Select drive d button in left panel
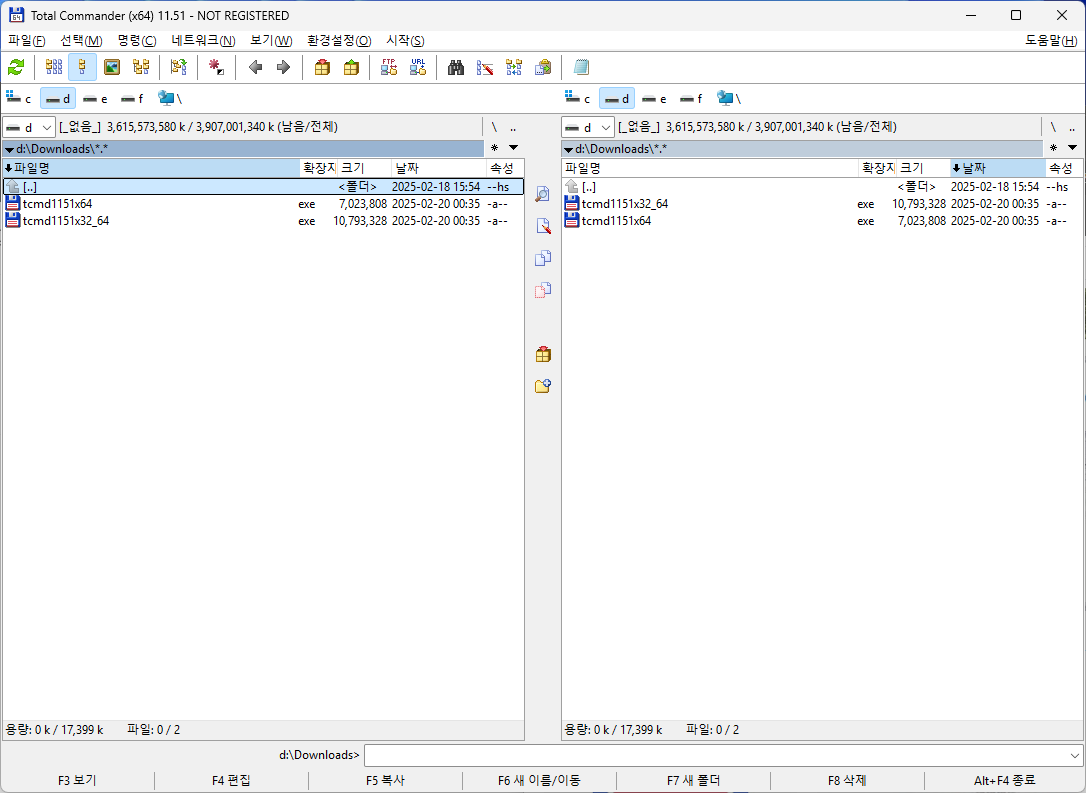The height and width of the screenshot is (793, 1086). pos(57,99)
